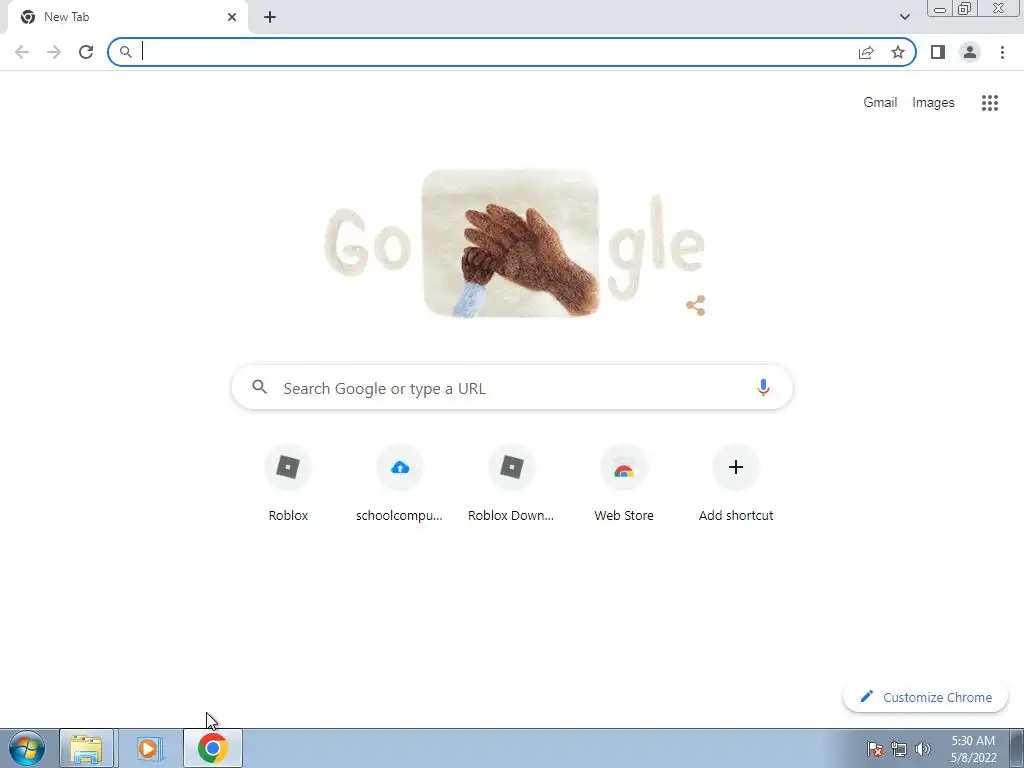1024x768 pixels.
Task: Click the search magnifier in Google search box
Action: (259, 387)
